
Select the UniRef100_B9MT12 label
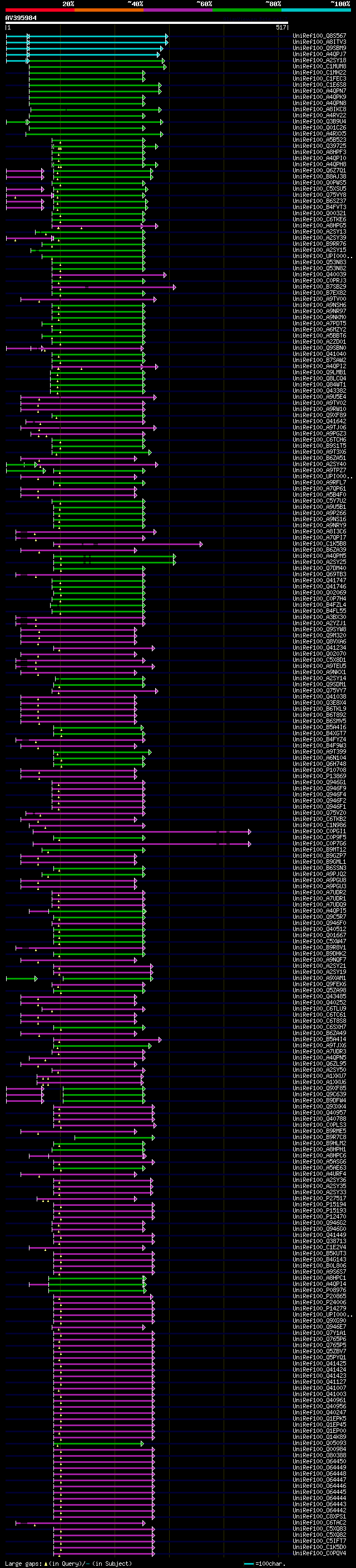(319, 849)
